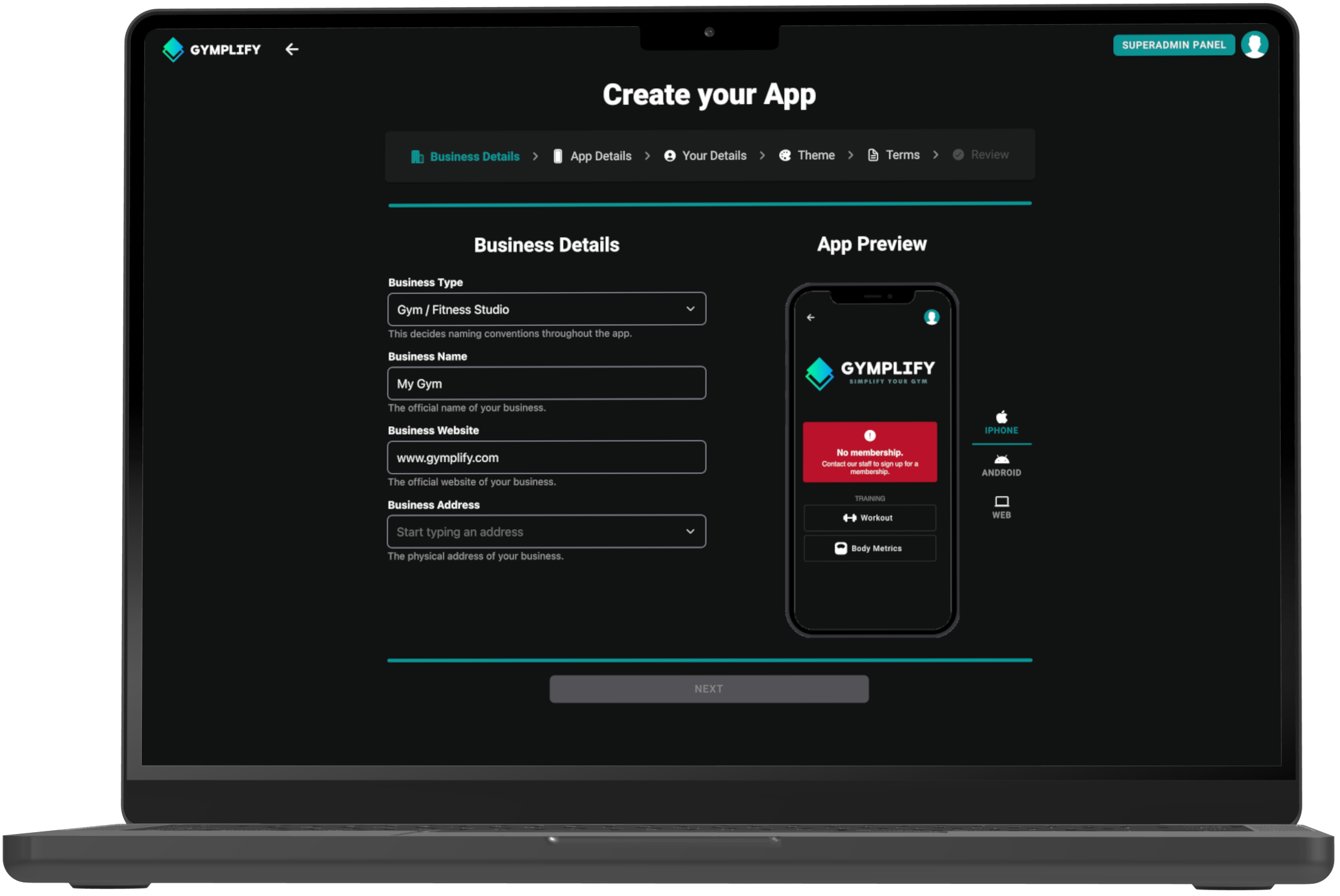
Task: Click the Terms document icon
Action: pyautogui.click(x=872, y=155)
